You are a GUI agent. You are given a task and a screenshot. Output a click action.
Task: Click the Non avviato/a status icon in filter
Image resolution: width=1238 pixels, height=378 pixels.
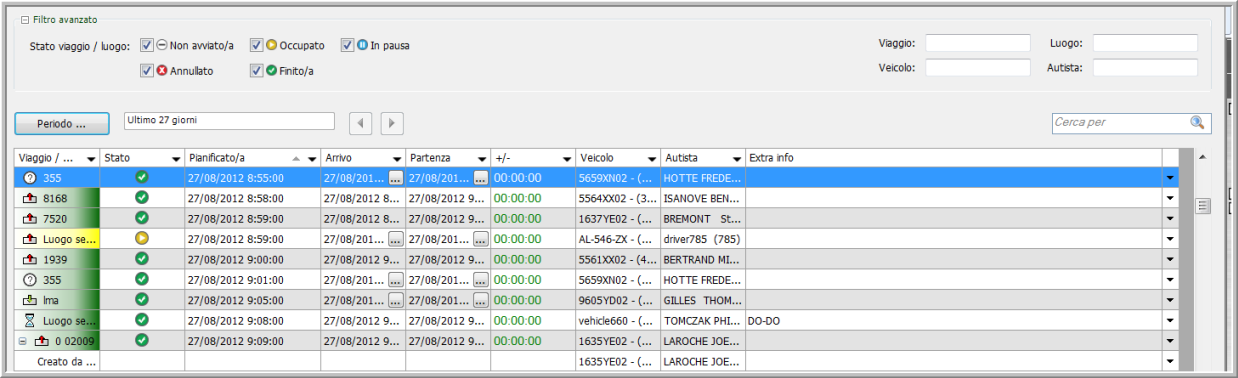point(162,45)
